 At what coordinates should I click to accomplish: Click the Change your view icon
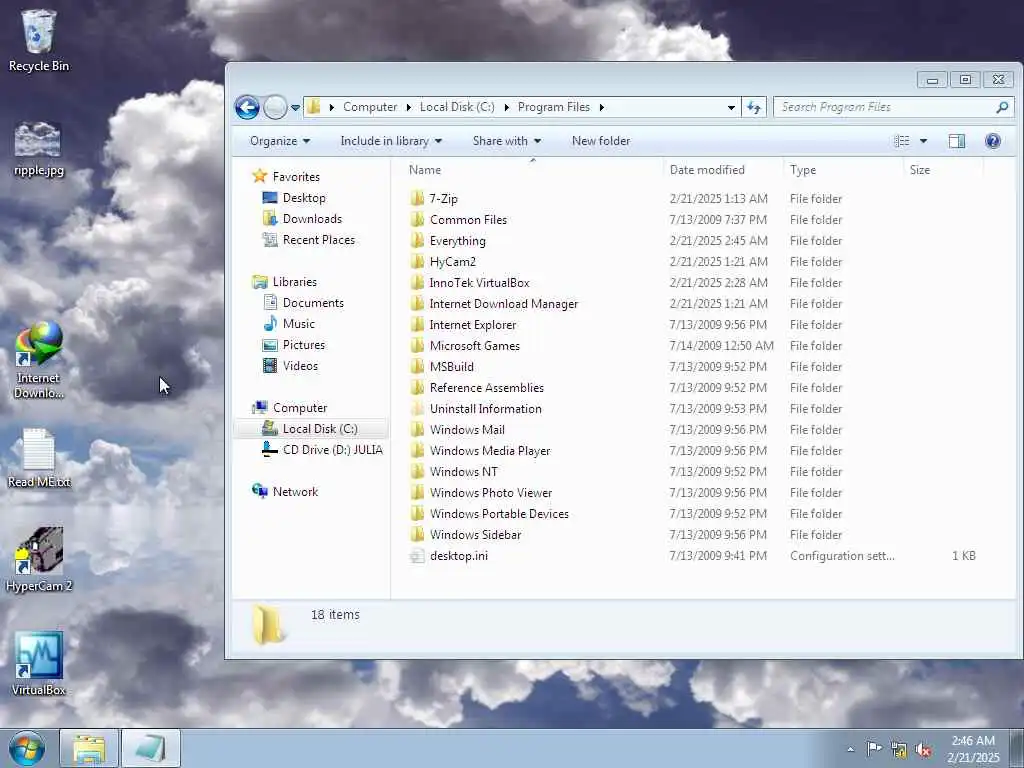tap(902, 141)
